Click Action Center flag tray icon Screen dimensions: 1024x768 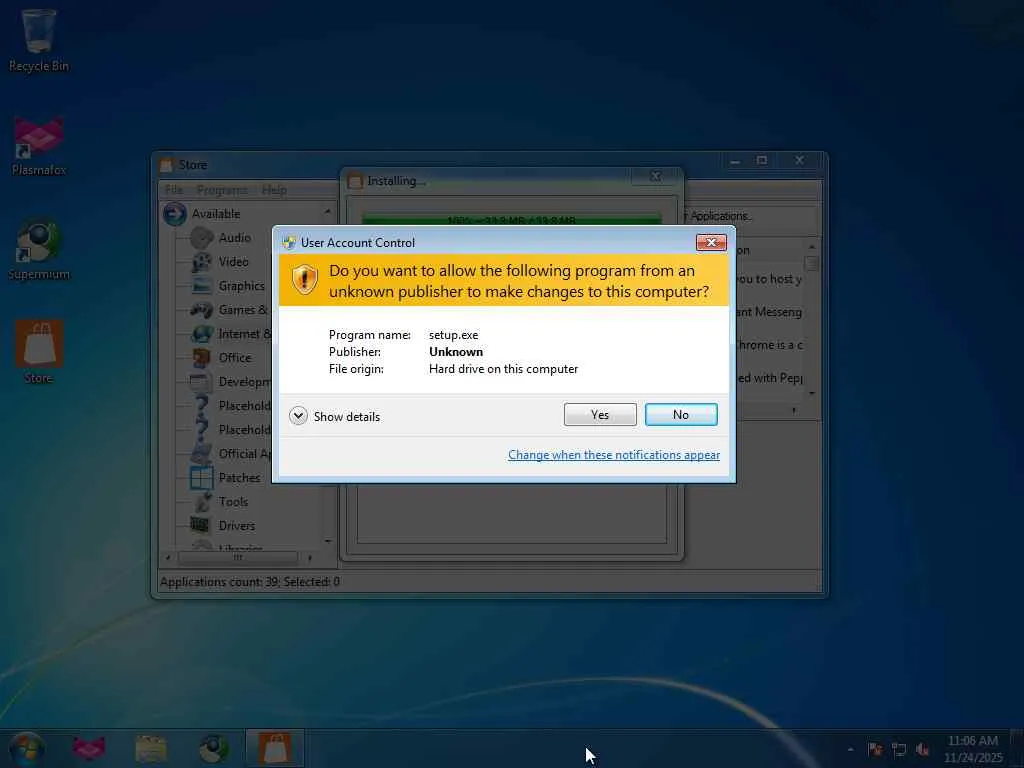[875, 750]
